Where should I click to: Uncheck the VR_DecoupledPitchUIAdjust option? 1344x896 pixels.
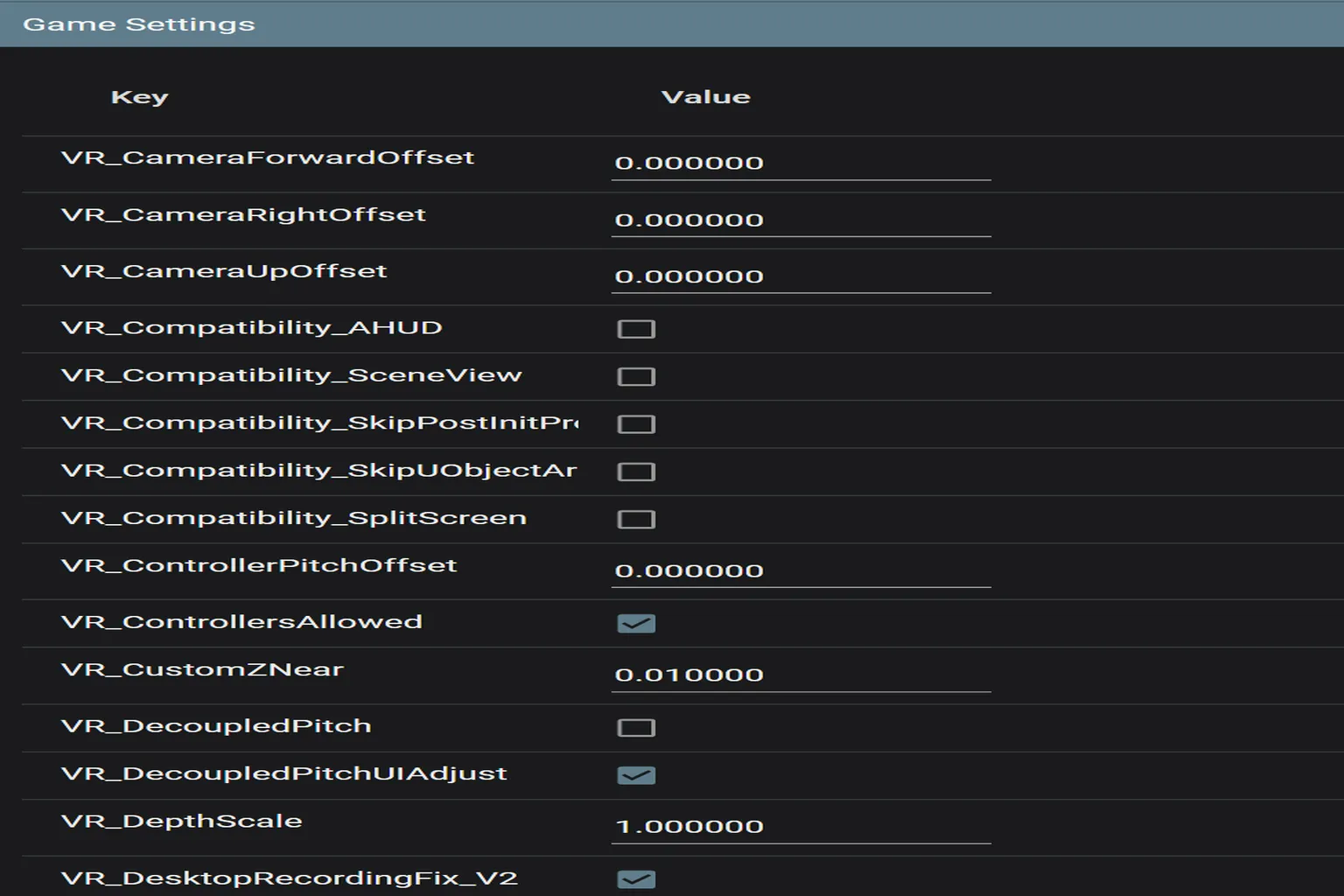click(x=636, y=775)
